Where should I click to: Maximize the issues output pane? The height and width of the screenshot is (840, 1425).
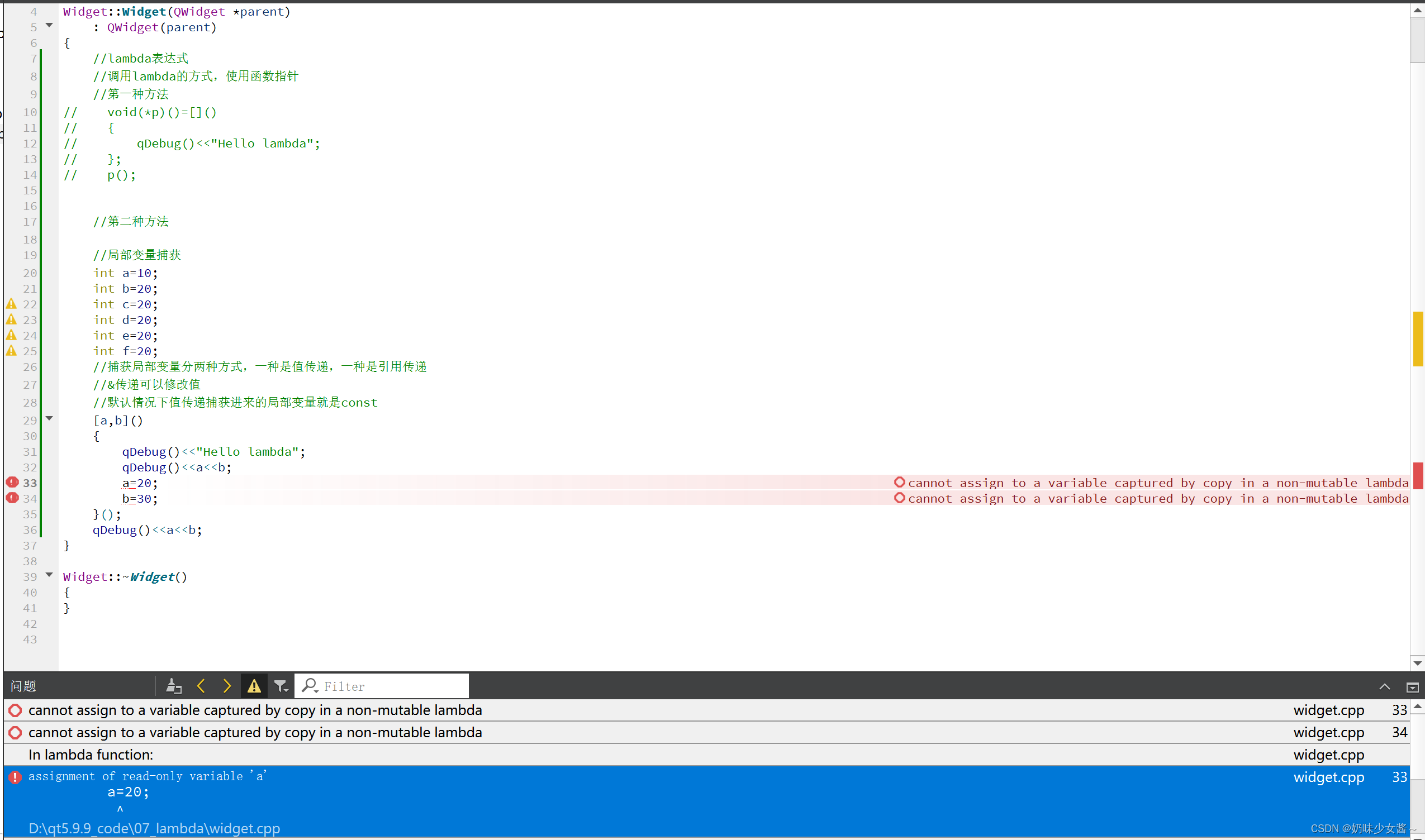click(1412, 687)
